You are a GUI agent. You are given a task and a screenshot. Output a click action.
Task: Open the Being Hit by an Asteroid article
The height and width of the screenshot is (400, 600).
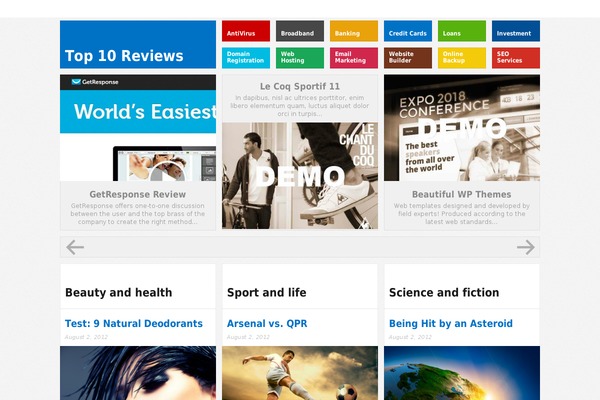click(451, 323)
